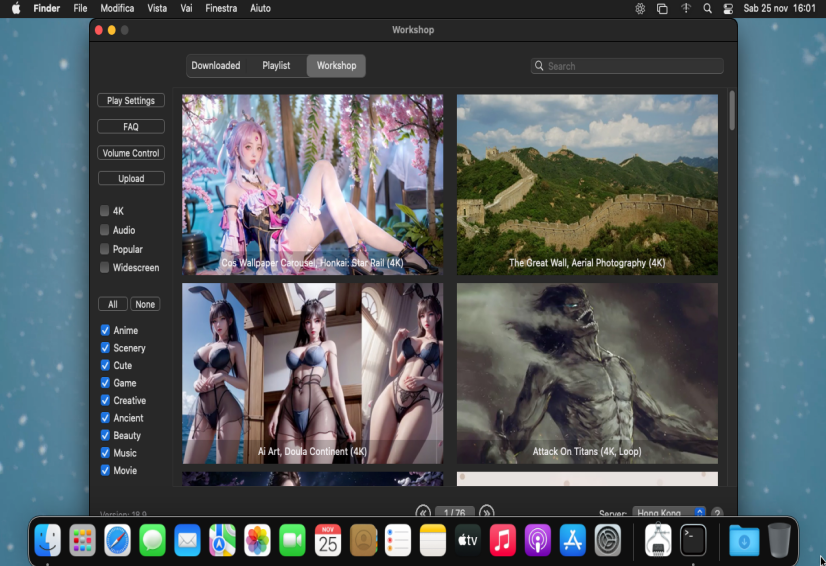
Task: Go to the next wallpaper page
Action: point(486,512)
